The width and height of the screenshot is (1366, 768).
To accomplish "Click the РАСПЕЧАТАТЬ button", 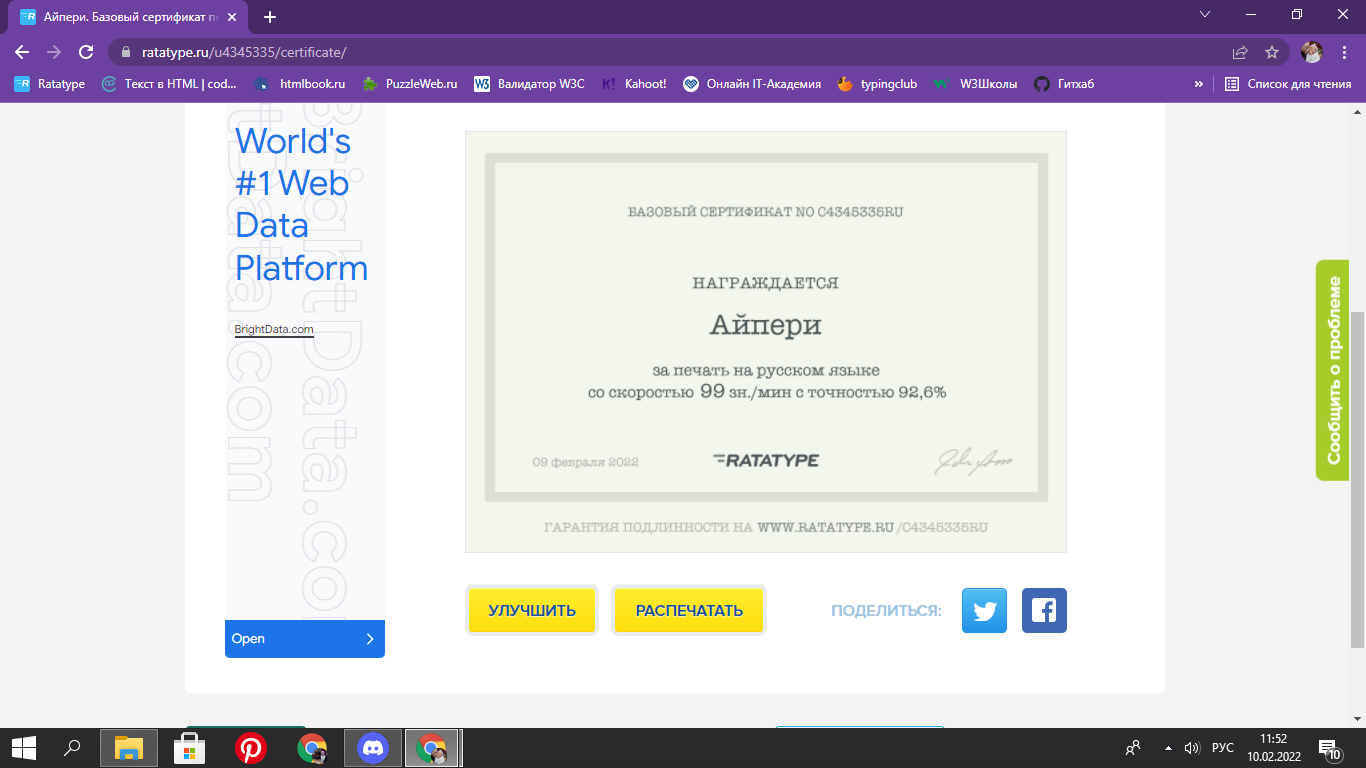I will [689, 610].
